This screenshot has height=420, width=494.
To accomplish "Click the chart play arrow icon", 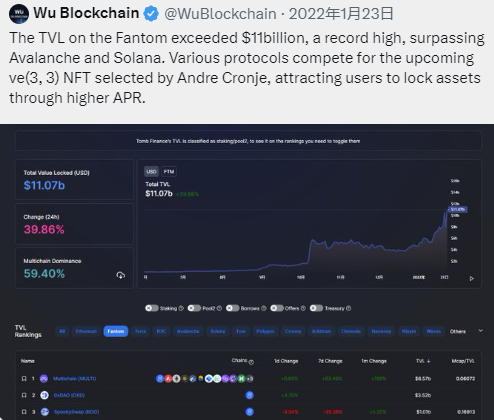I will pyautogui.click(x=471, y=278).
